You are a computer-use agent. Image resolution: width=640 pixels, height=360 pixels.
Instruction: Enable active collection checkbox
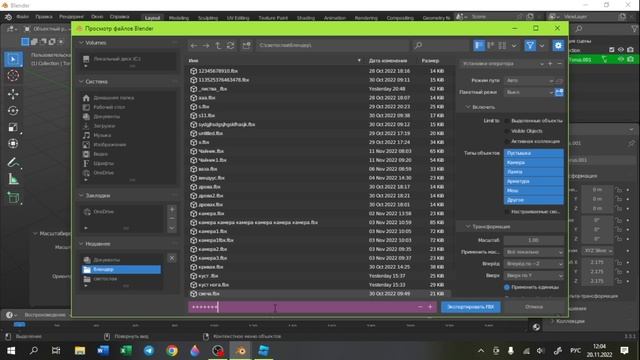click(507, 141)
